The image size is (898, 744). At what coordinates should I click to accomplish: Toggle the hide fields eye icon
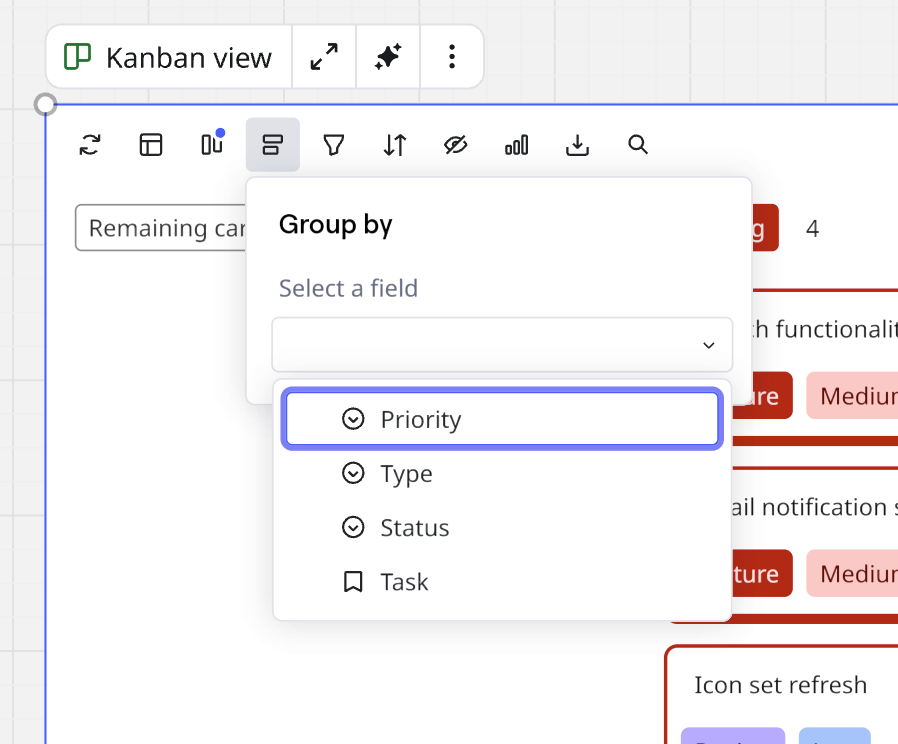tap(456, 146)
